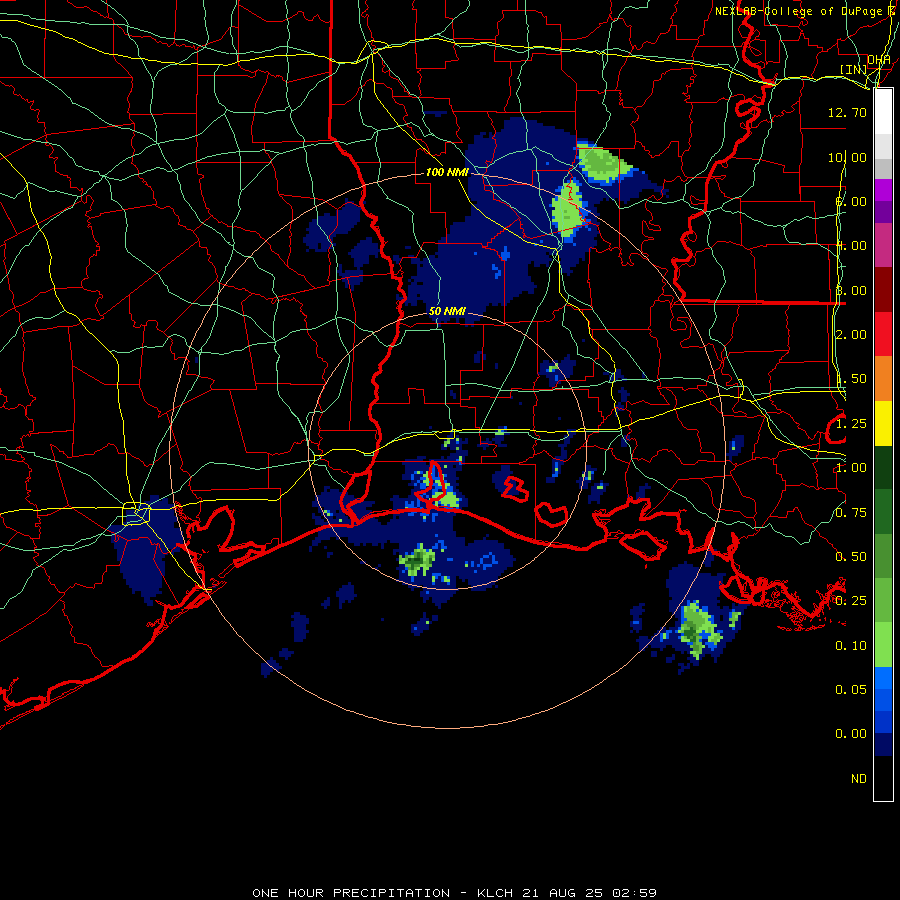Select the navy legend swatch above ND
The image size is (900, 900).
883,745
